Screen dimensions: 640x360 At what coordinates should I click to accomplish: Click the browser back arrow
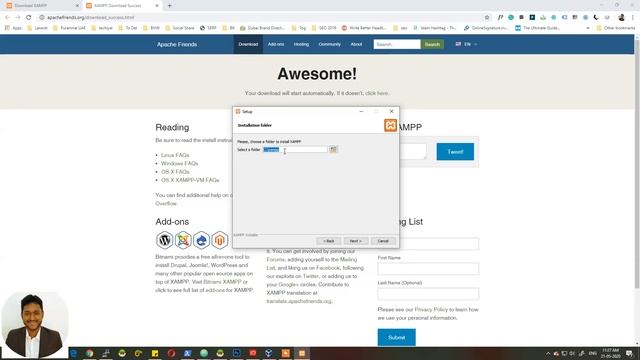(7, 18)
